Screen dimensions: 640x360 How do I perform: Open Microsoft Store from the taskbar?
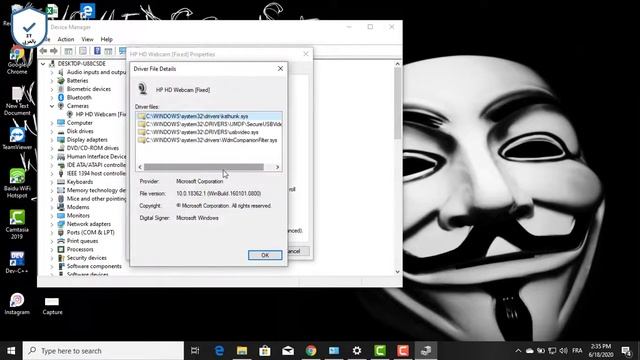click(x=265, y=351)
